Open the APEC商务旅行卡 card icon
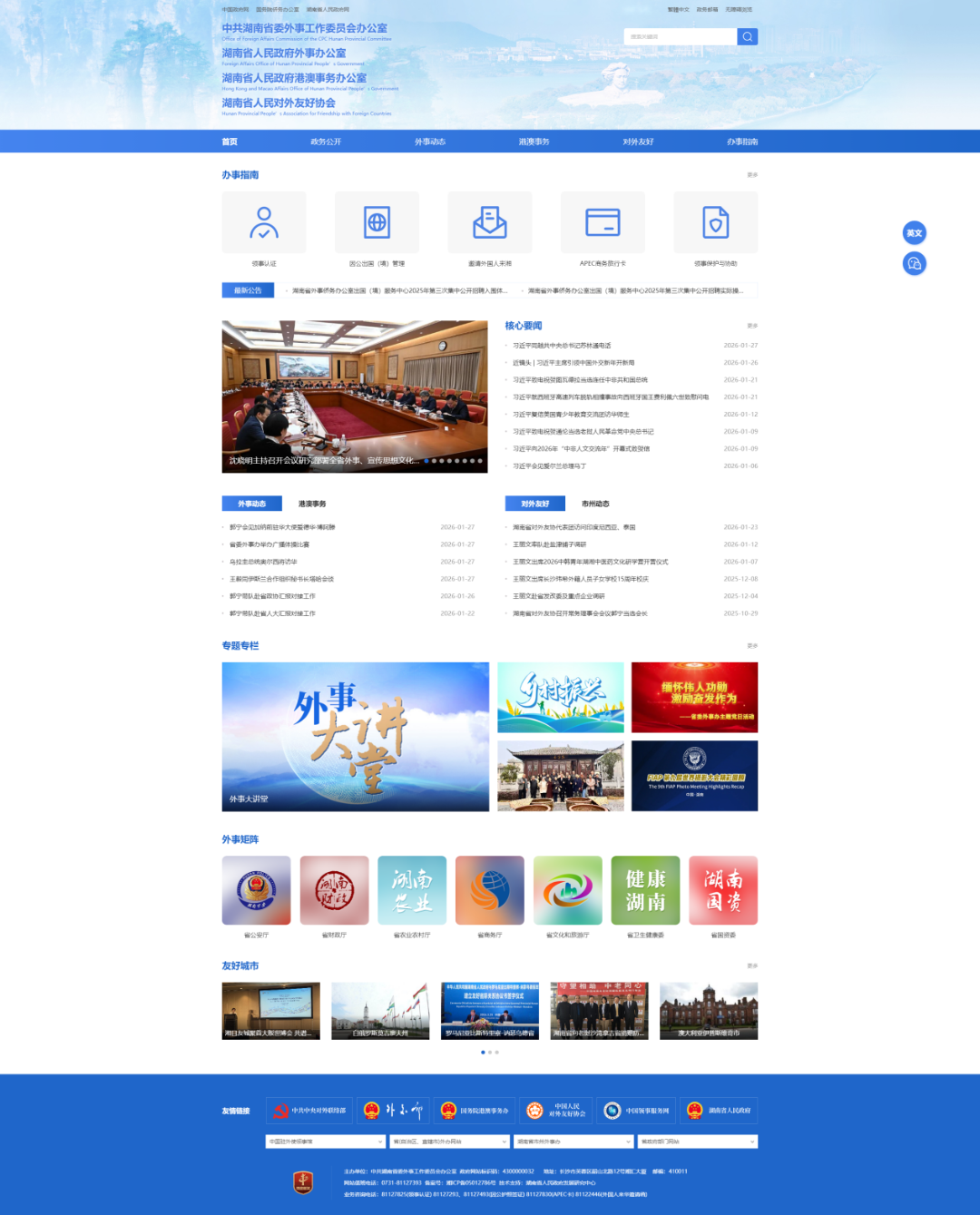This screenshot has width=980, height=1215. click(603, 222)
